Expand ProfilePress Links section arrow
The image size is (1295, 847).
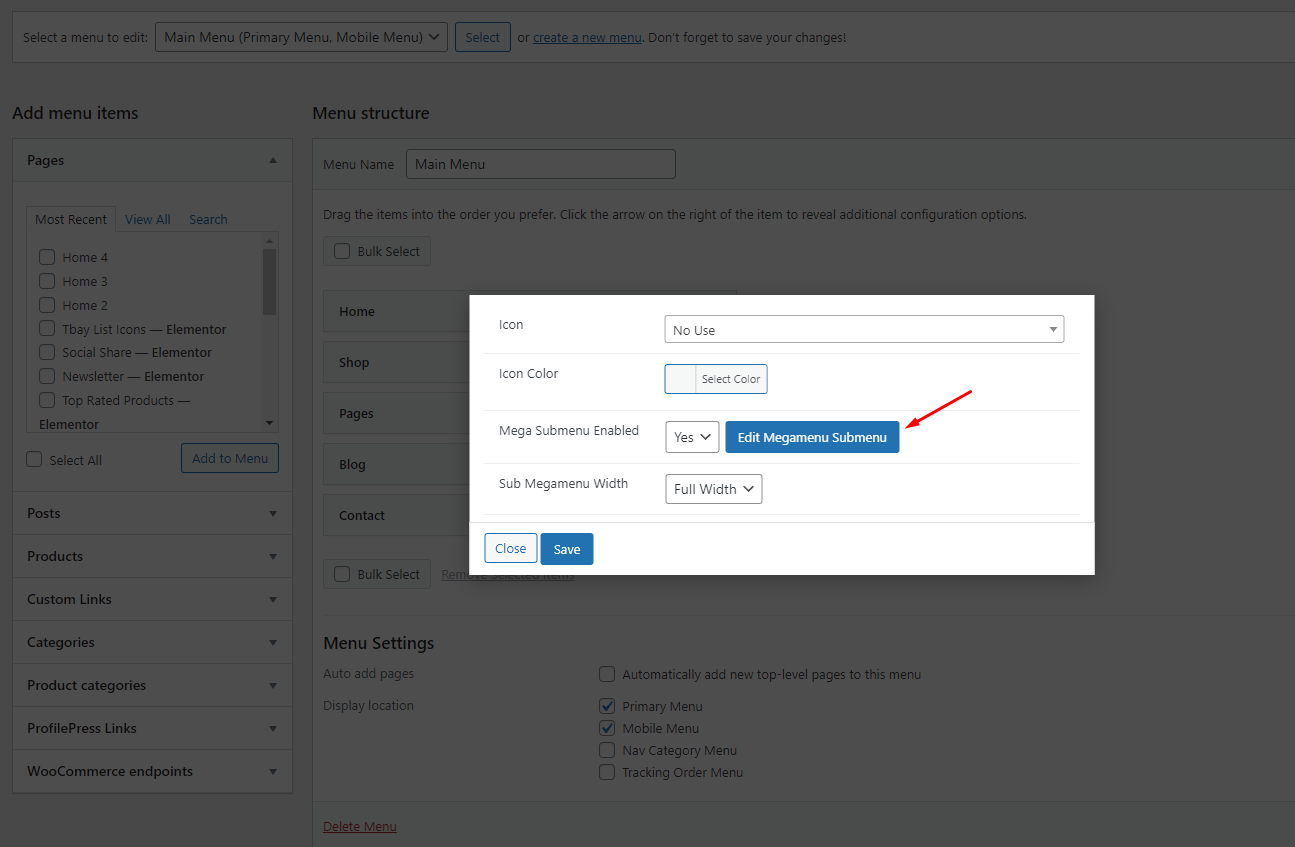tap(273, 728)
